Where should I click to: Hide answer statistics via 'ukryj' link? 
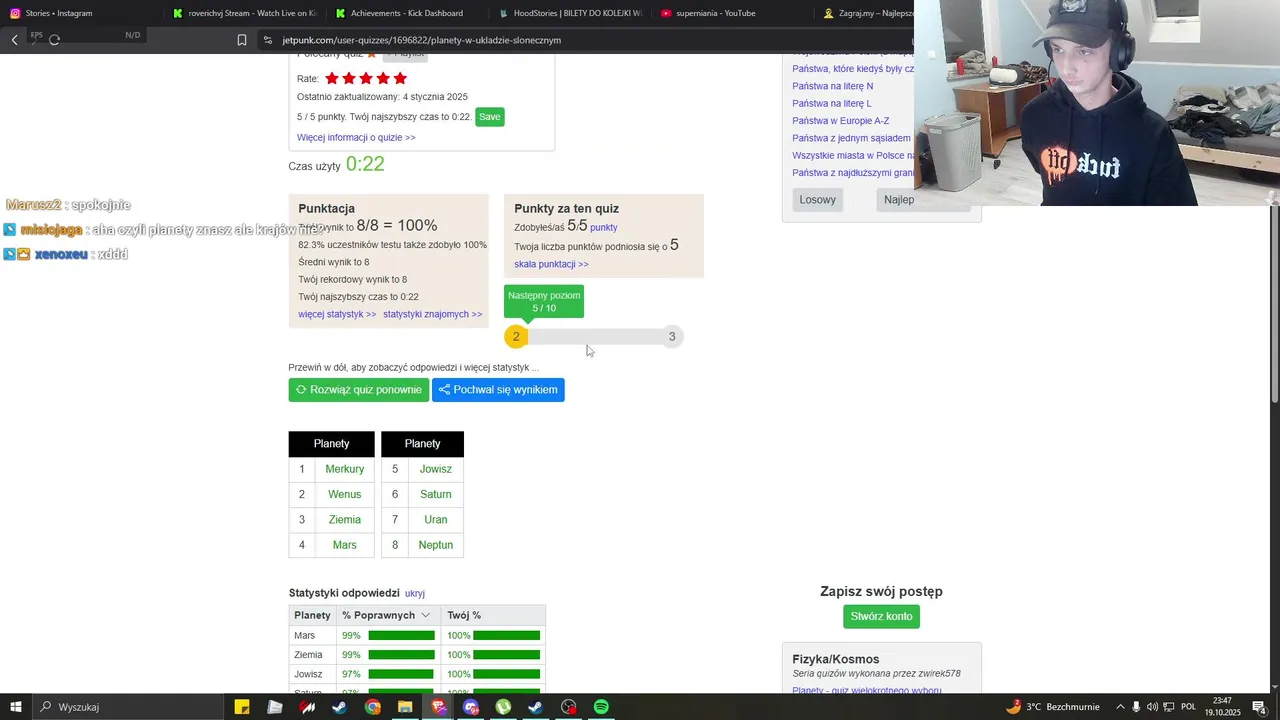(415, 593)
